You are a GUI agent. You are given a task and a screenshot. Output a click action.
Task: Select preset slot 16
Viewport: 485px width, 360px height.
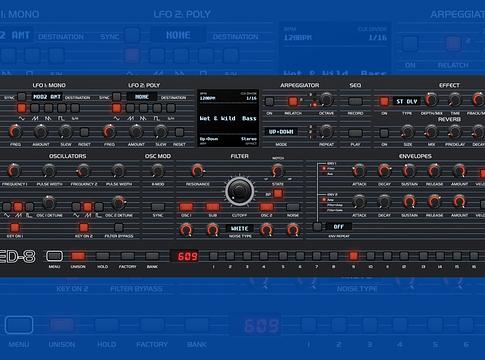click(474, 256)
